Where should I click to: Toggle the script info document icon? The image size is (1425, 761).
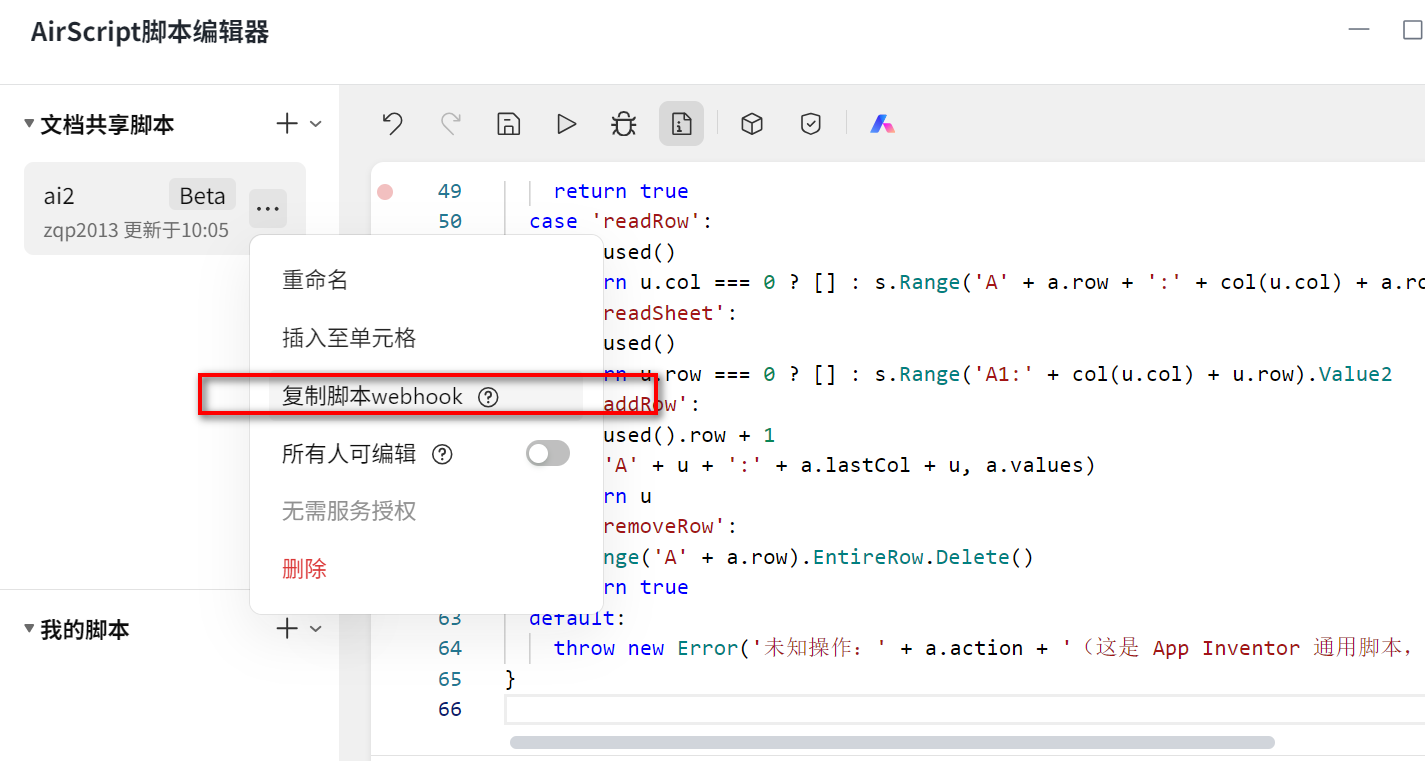682,124
